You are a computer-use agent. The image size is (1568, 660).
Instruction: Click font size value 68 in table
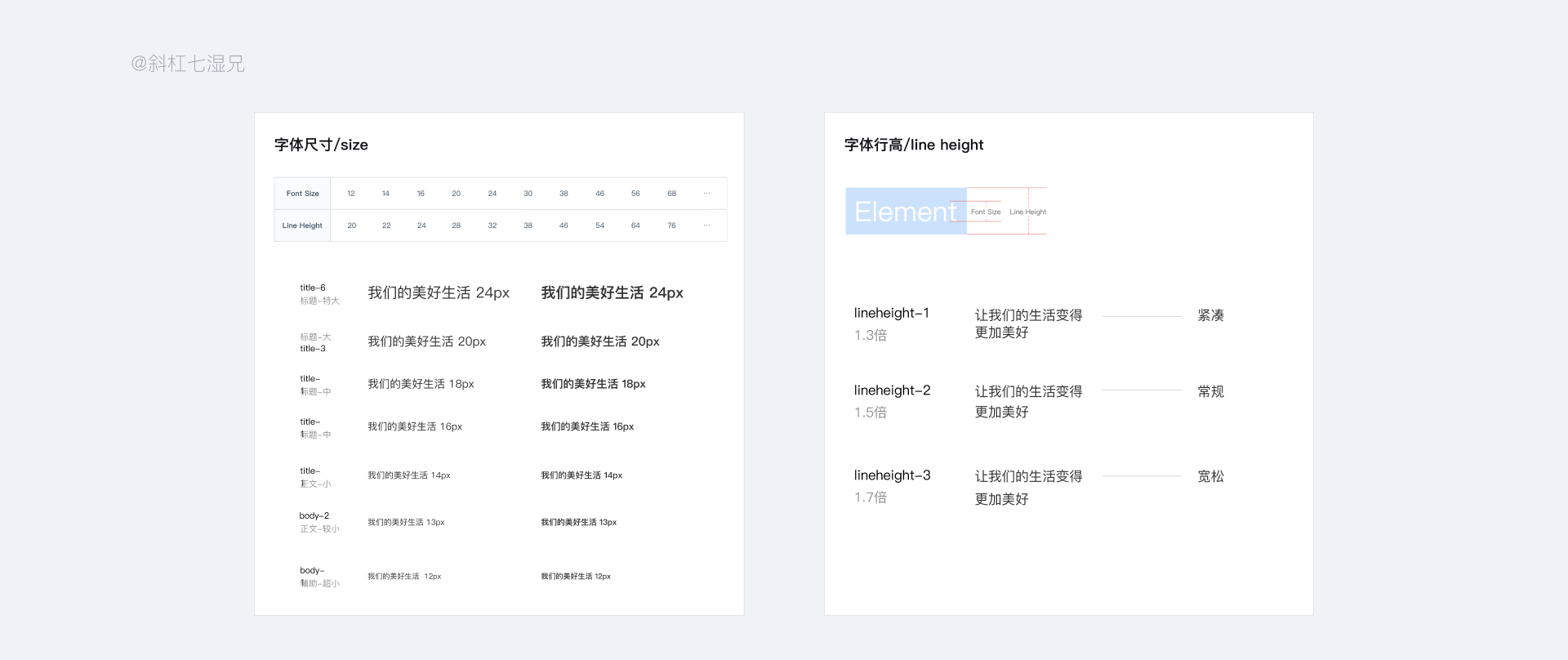pyautogui.click(x=671, y=194)
